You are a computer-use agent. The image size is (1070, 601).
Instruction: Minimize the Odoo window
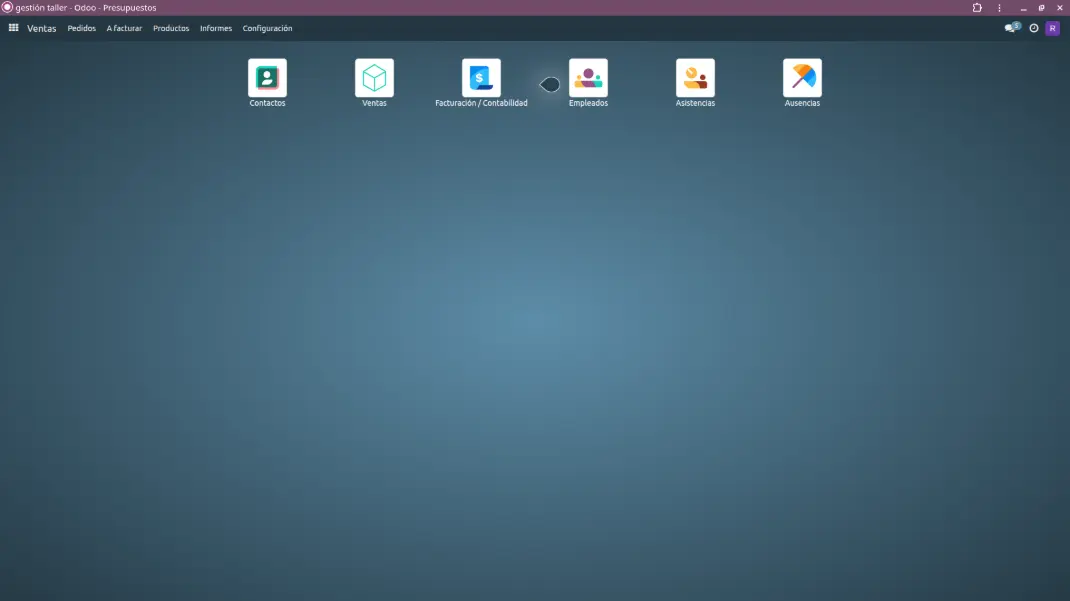[x=1023, y=8]
